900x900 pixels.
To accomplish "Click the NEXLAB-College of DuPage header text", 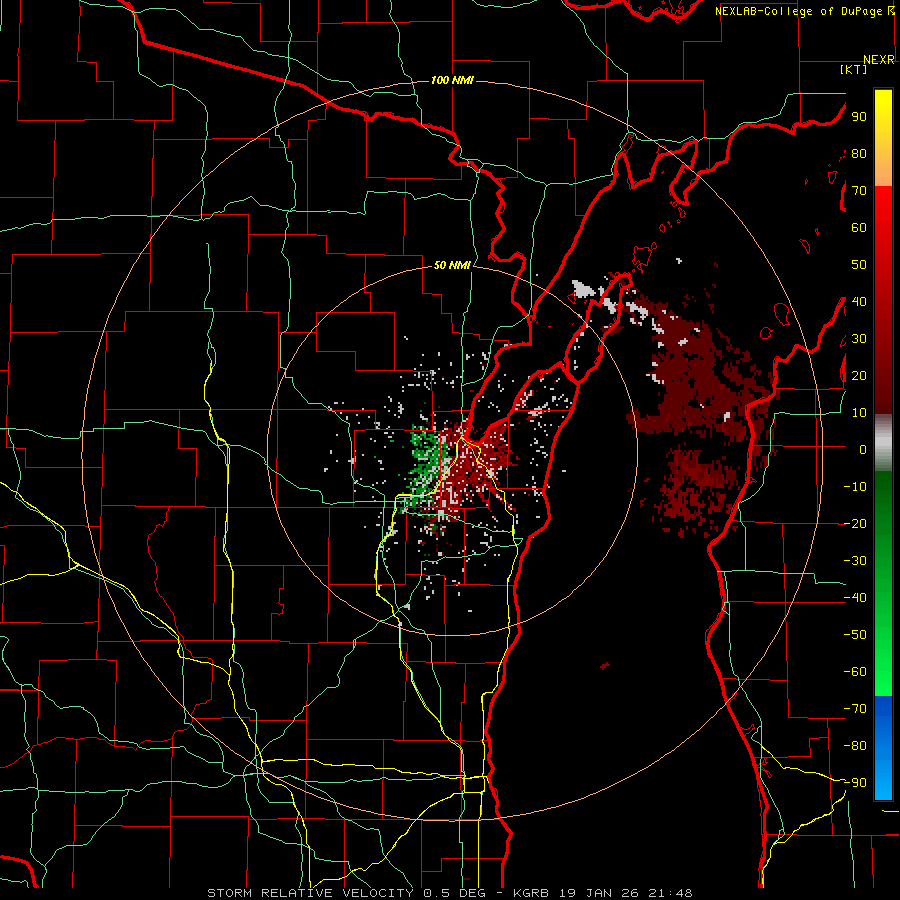I will coord(798,11).
